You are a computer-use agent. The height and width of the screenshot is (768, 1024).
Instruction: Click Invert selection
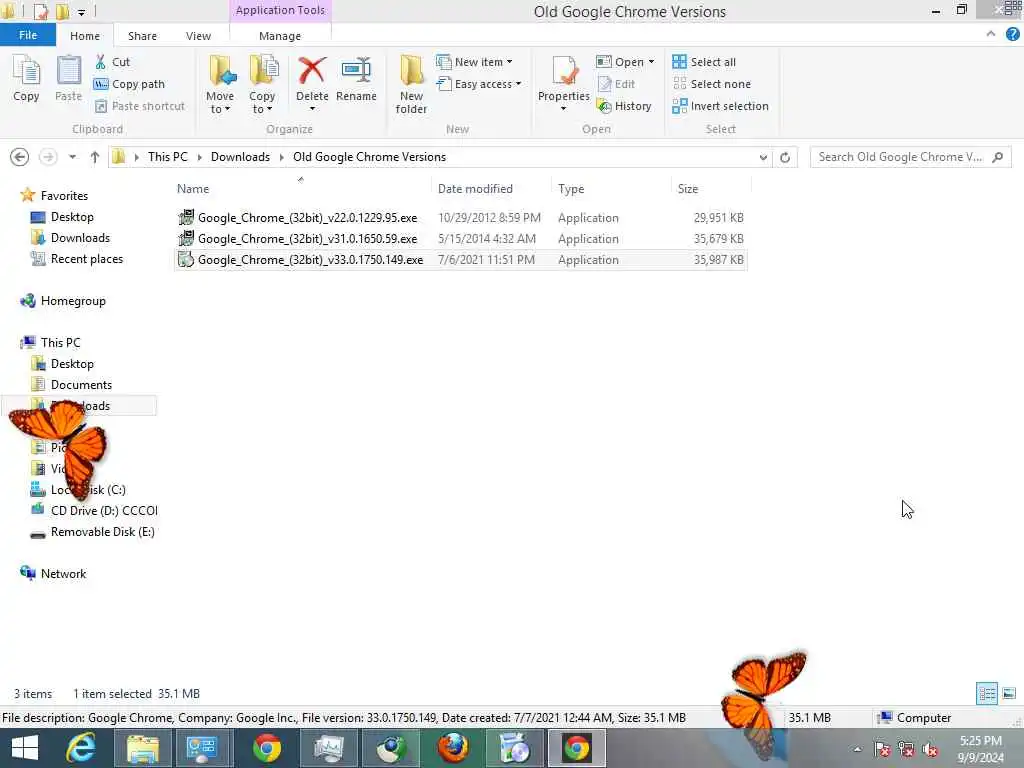click(720, 106)
